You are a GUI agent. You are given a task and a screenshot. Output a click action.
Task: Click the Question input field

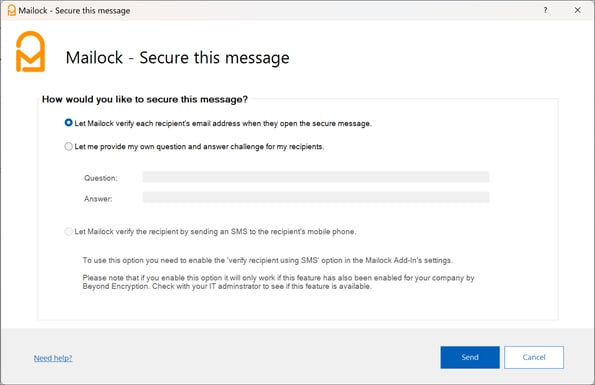[316, 177]
